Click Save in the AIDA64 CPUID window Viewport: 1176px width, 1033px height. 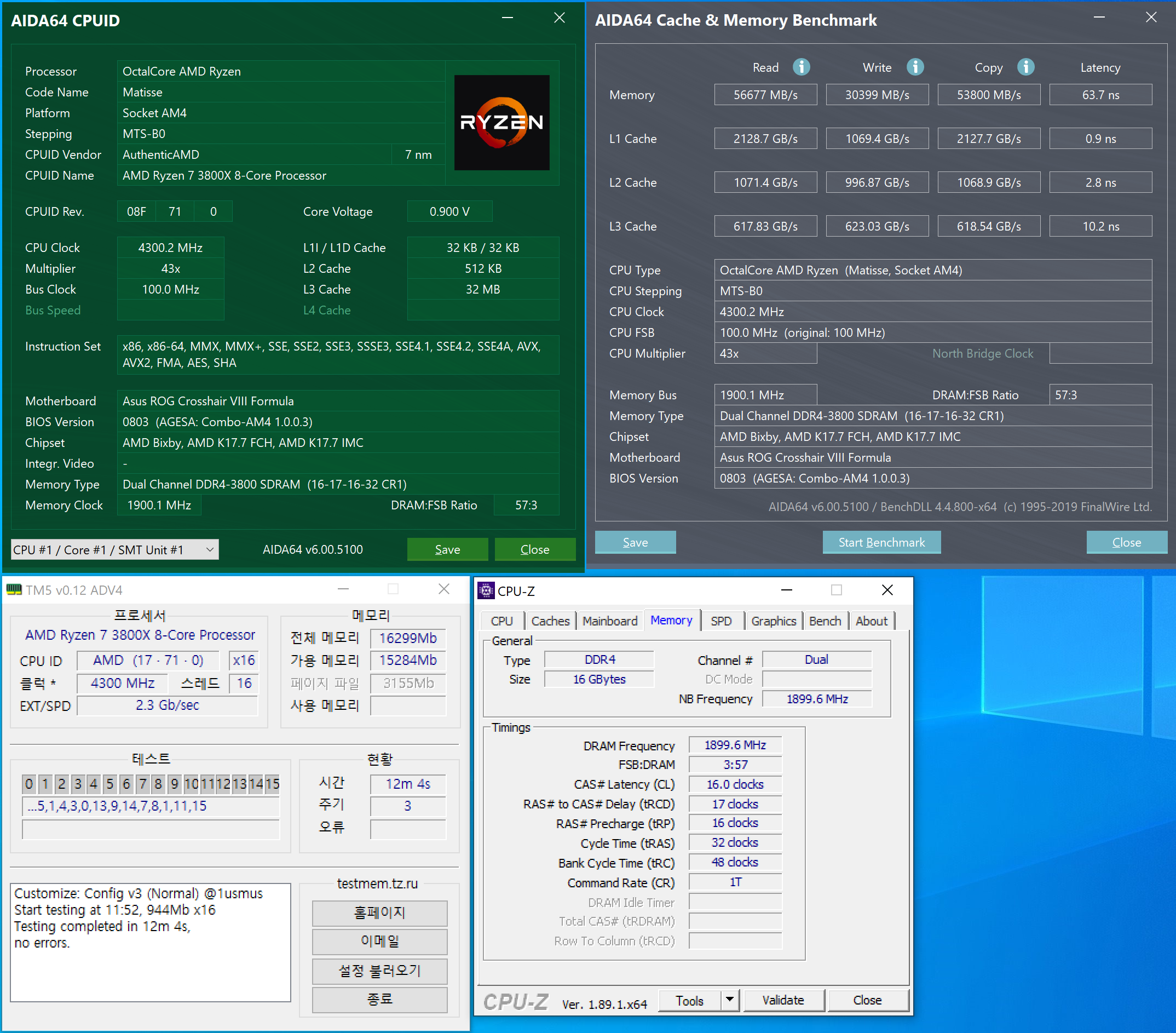(448, 549)
